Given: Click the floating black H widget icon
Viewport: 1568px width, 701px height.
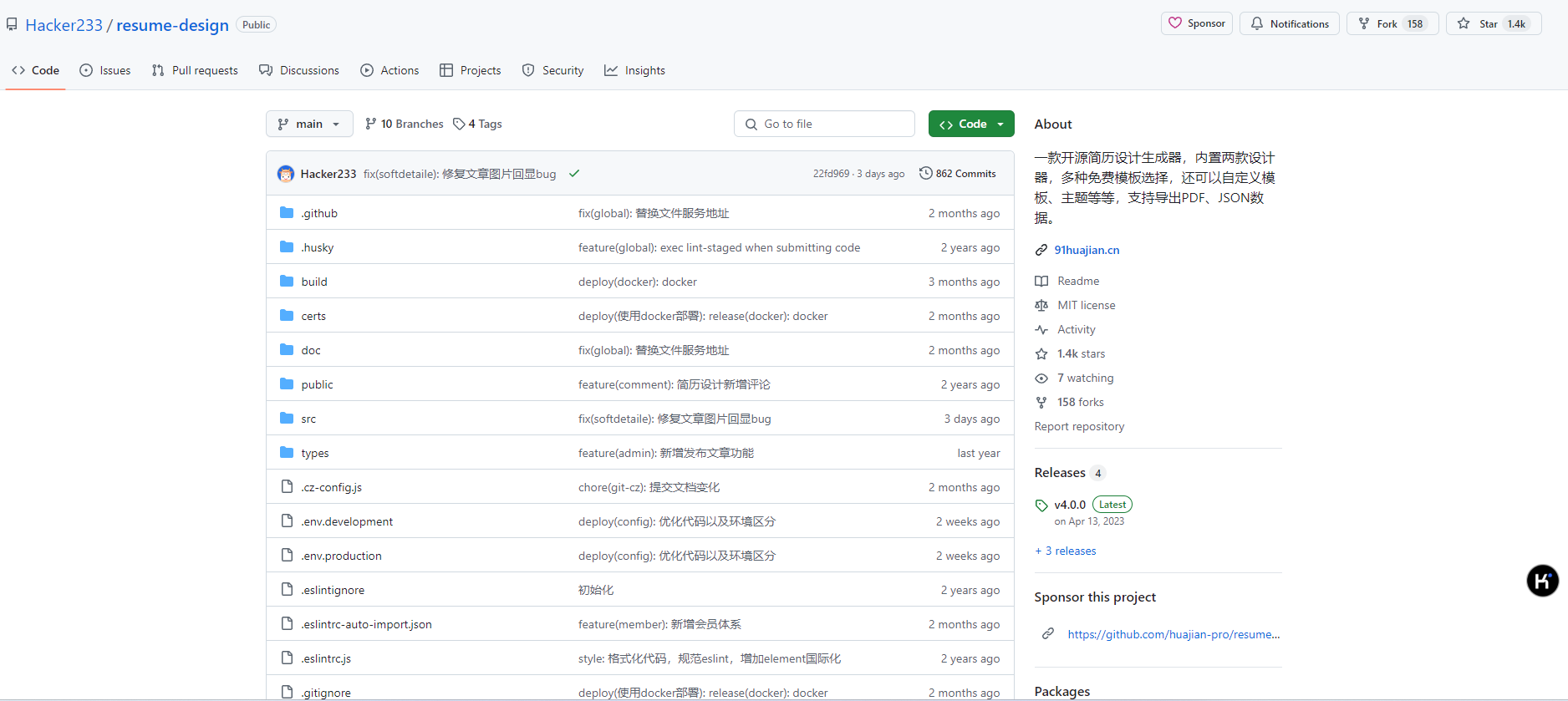Looking at the screenshot, I should tap(1542, 580).
